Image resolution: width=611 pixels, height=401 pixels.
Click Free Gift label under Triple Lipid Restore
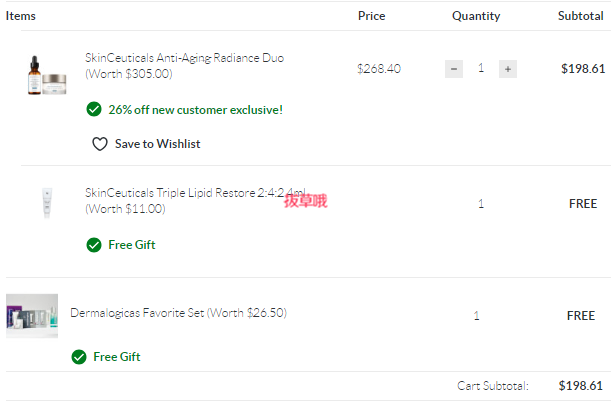click(x=132, y=245)
